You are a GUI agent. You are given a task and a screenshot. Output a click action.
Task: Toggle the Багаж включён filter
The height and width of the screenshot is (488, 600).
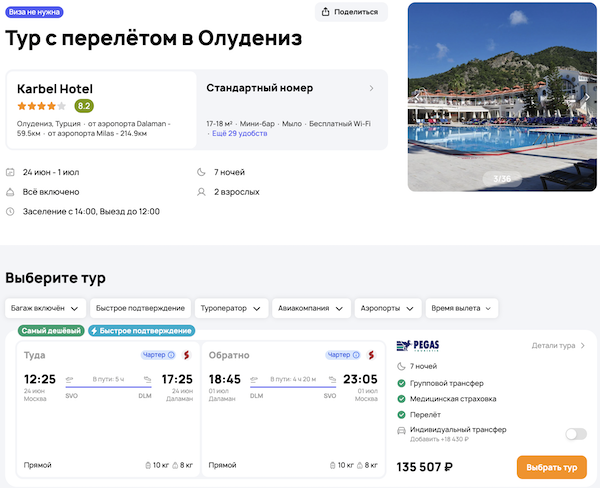(44, 308)
